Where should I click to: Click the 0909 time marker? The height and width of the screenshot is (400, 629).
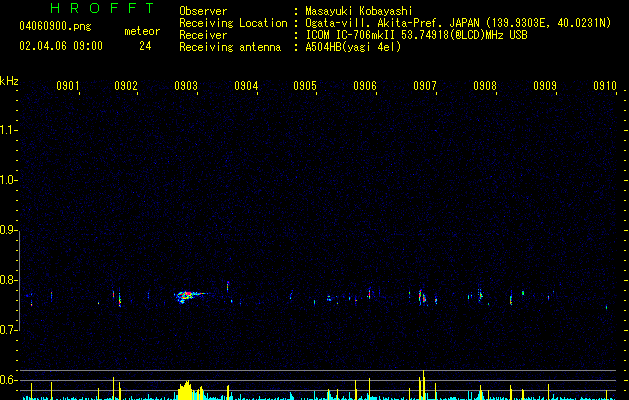coord(545,86)
